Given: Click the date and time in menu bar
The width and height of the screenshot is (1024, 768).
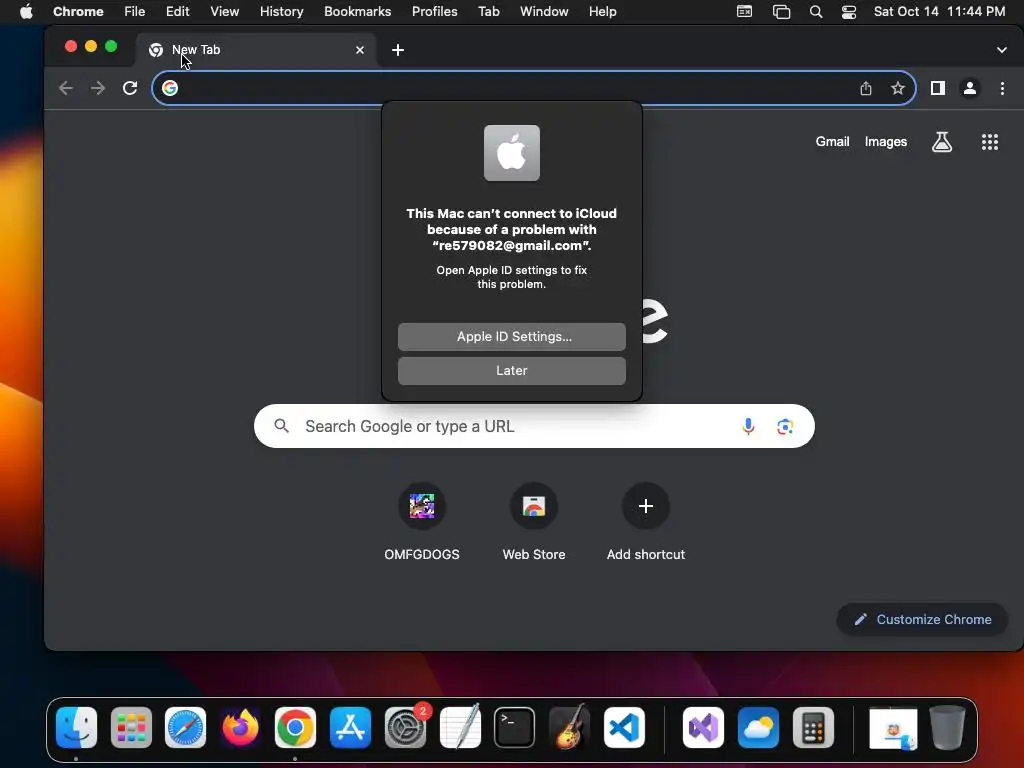Looking at the screenshot, I should pyautogui.click(x=939, y=11).
